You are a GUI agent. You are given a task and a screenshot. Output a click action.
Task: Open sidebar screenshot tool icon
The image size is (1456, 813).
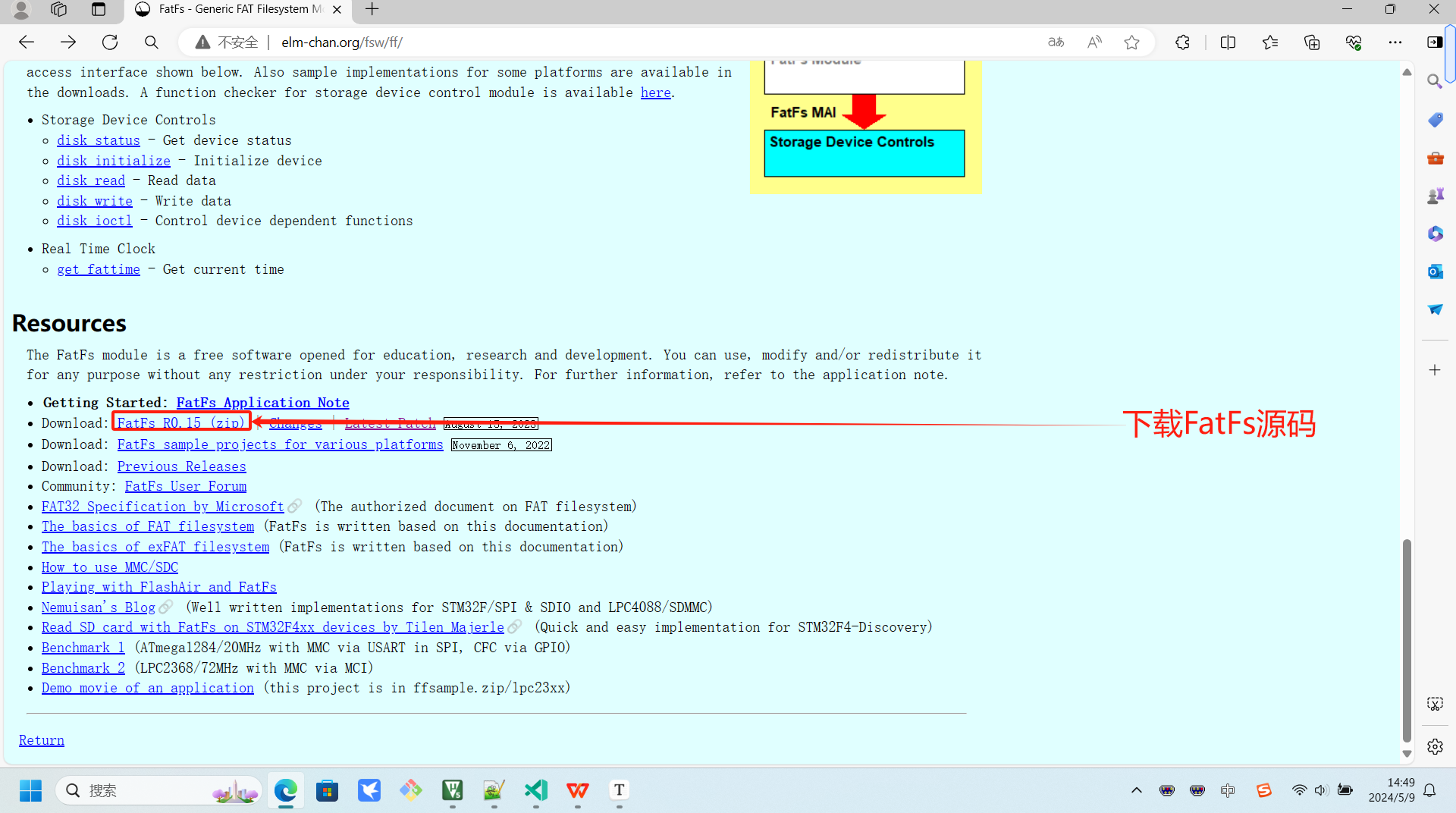[1435, 704]
